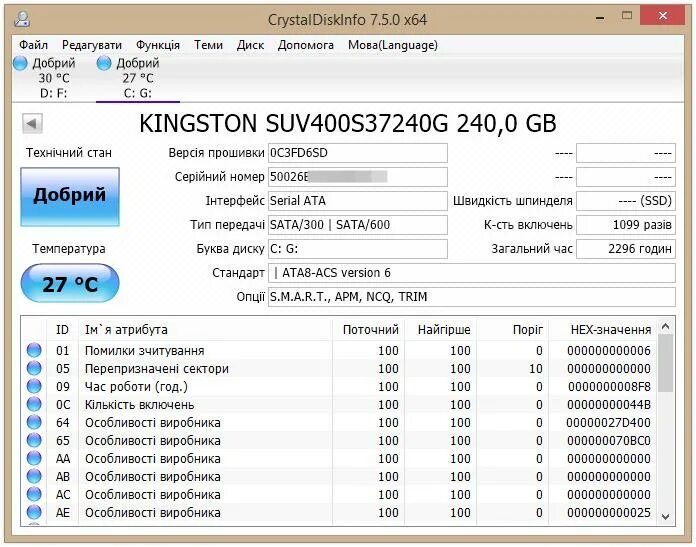Click the previous disk arrow button
This screenshot has height=547, width=696.
click(32, 123)
